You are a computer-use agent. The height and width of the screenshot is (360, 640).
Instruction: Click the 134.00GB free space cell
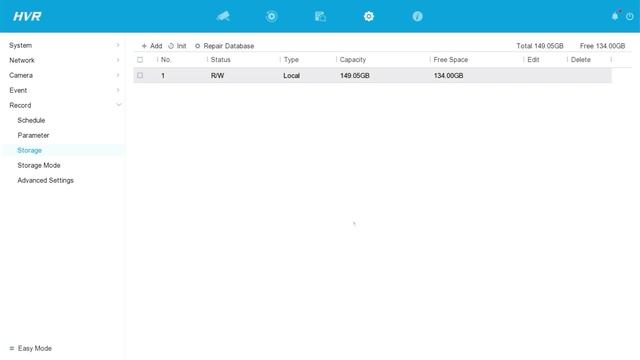[x=448, y=76]
